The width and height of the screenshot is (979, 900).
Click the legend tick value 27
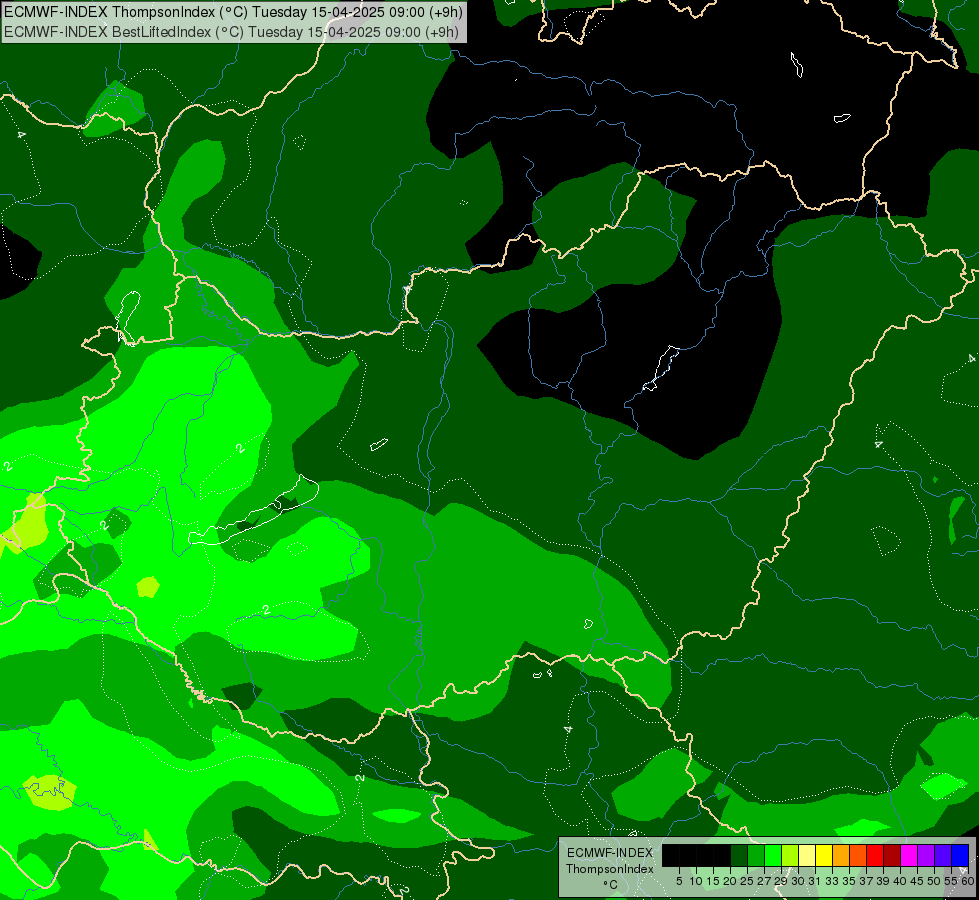point(764,881)
